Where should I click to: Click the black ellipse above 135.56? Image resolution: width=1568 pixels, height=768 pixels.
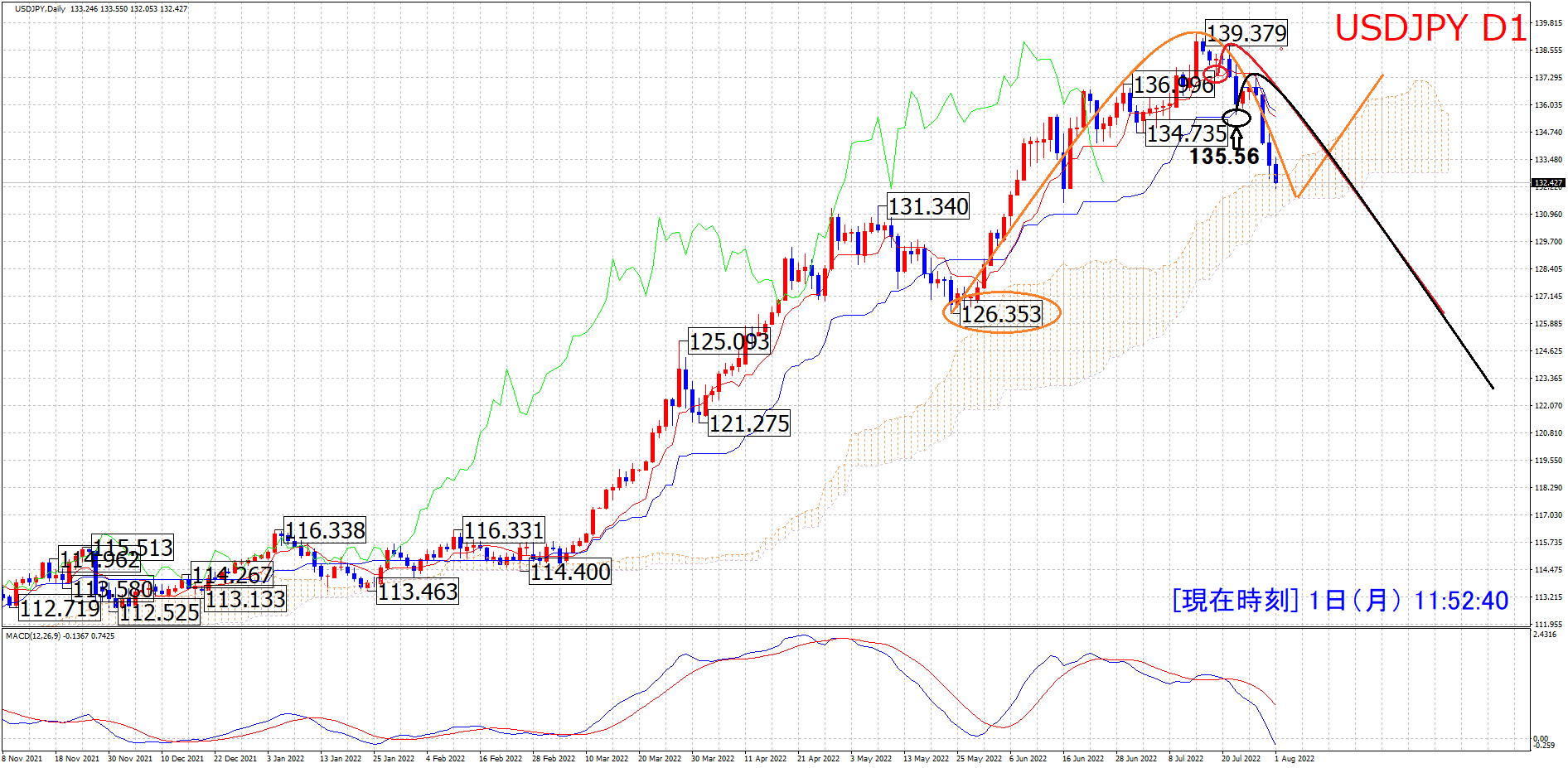[1236, 118]
